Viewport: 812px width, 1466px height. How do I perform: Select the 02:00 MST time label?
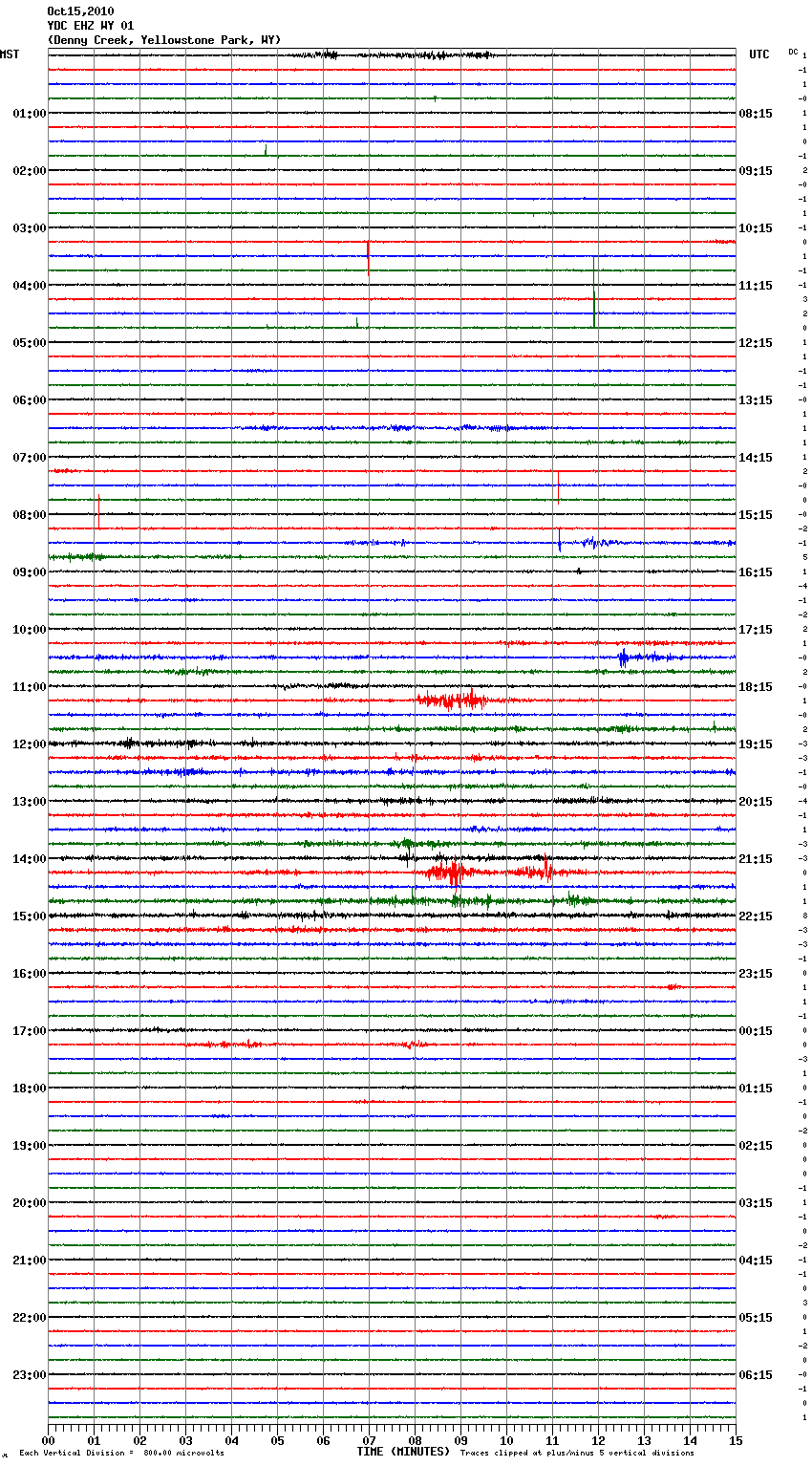click(x=30, y=171)
